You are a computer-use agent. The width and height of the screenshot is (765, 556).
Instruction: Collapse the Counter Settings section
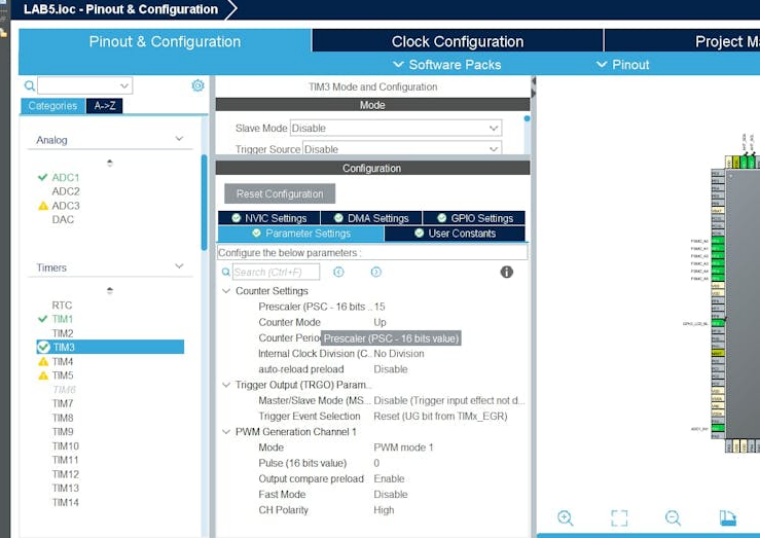(226, 291)
